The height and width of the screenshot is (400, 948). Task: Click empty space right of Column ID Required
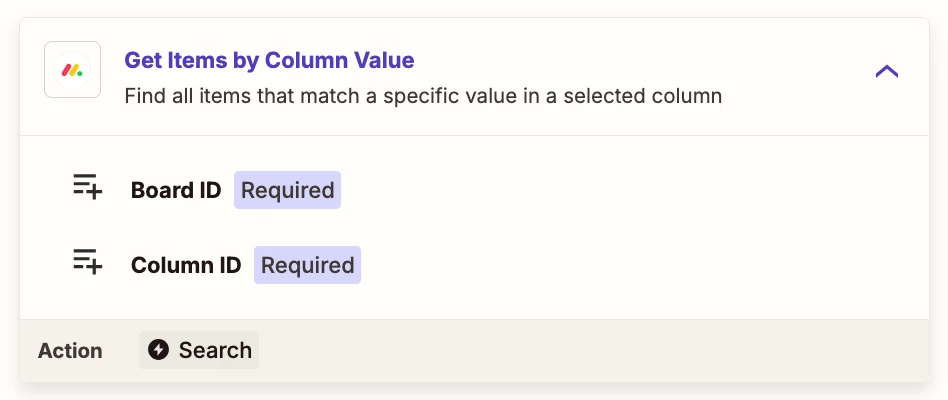pyautogui.click(x=641, y=265)
